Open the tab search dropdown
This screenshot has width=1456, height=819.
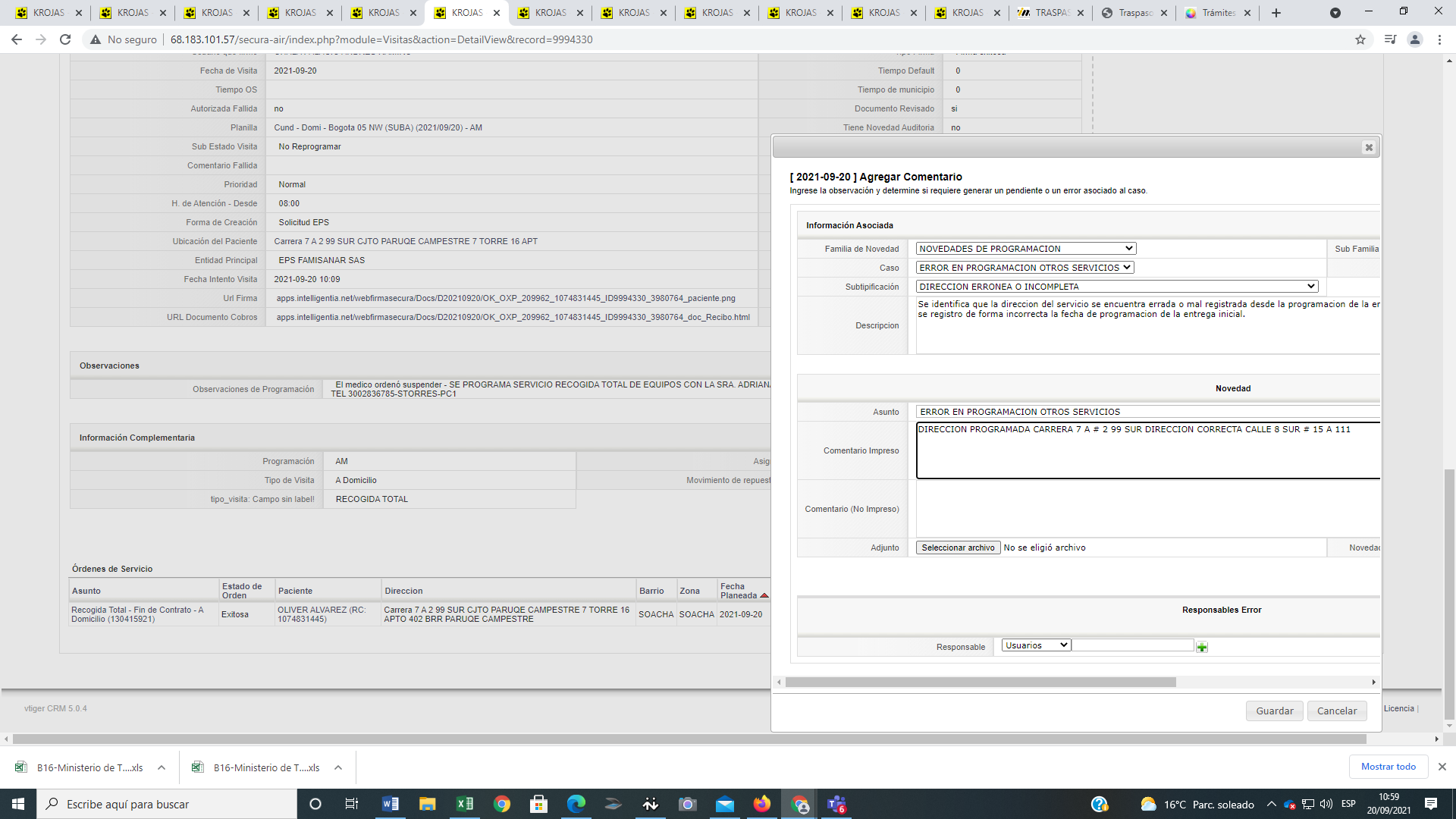click(1335, 13)
